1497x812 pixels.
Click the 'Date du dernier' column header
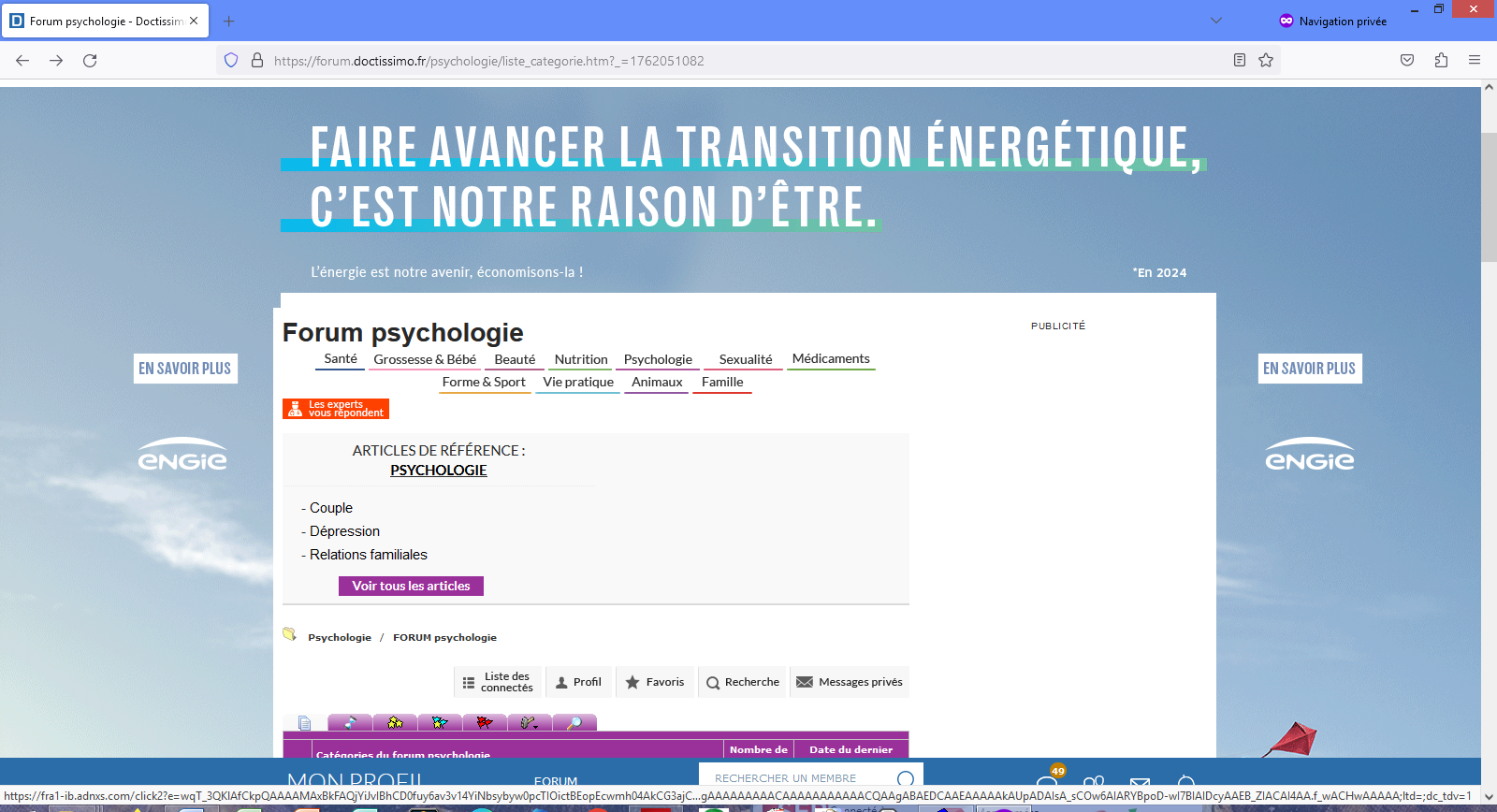[850, 749]
